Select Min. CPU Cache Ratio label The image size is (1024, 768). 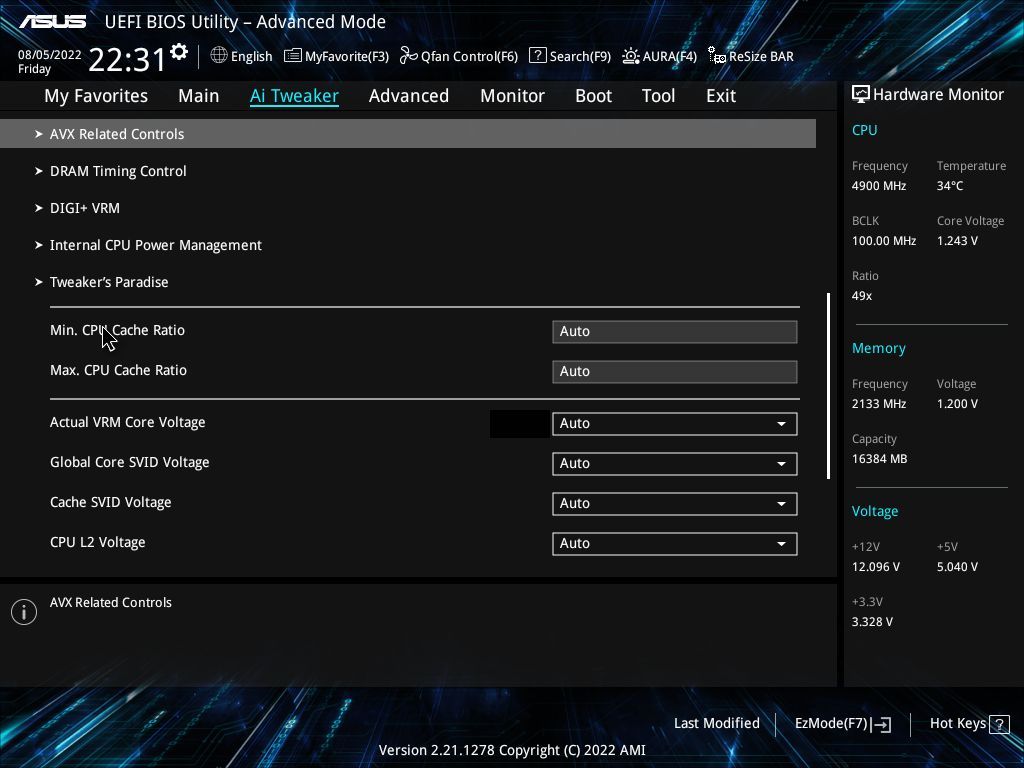coord(118,330)
